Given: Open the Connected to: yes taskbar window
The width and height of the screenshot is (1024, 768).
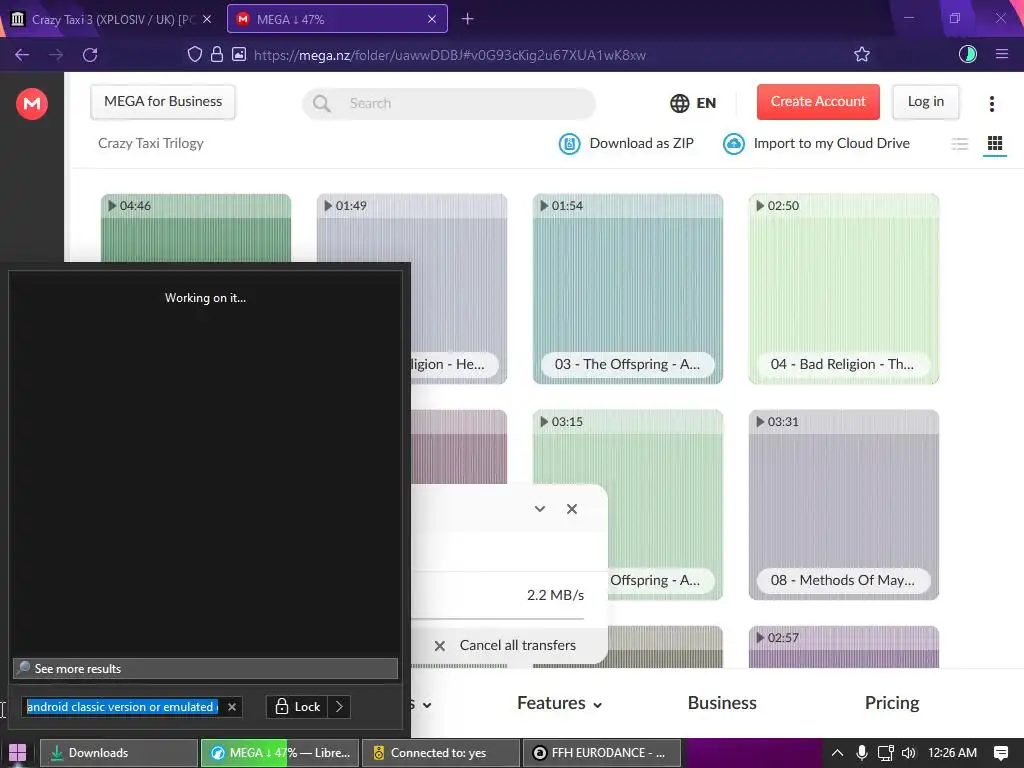Looking at the screenshot, I should point(441,753).
